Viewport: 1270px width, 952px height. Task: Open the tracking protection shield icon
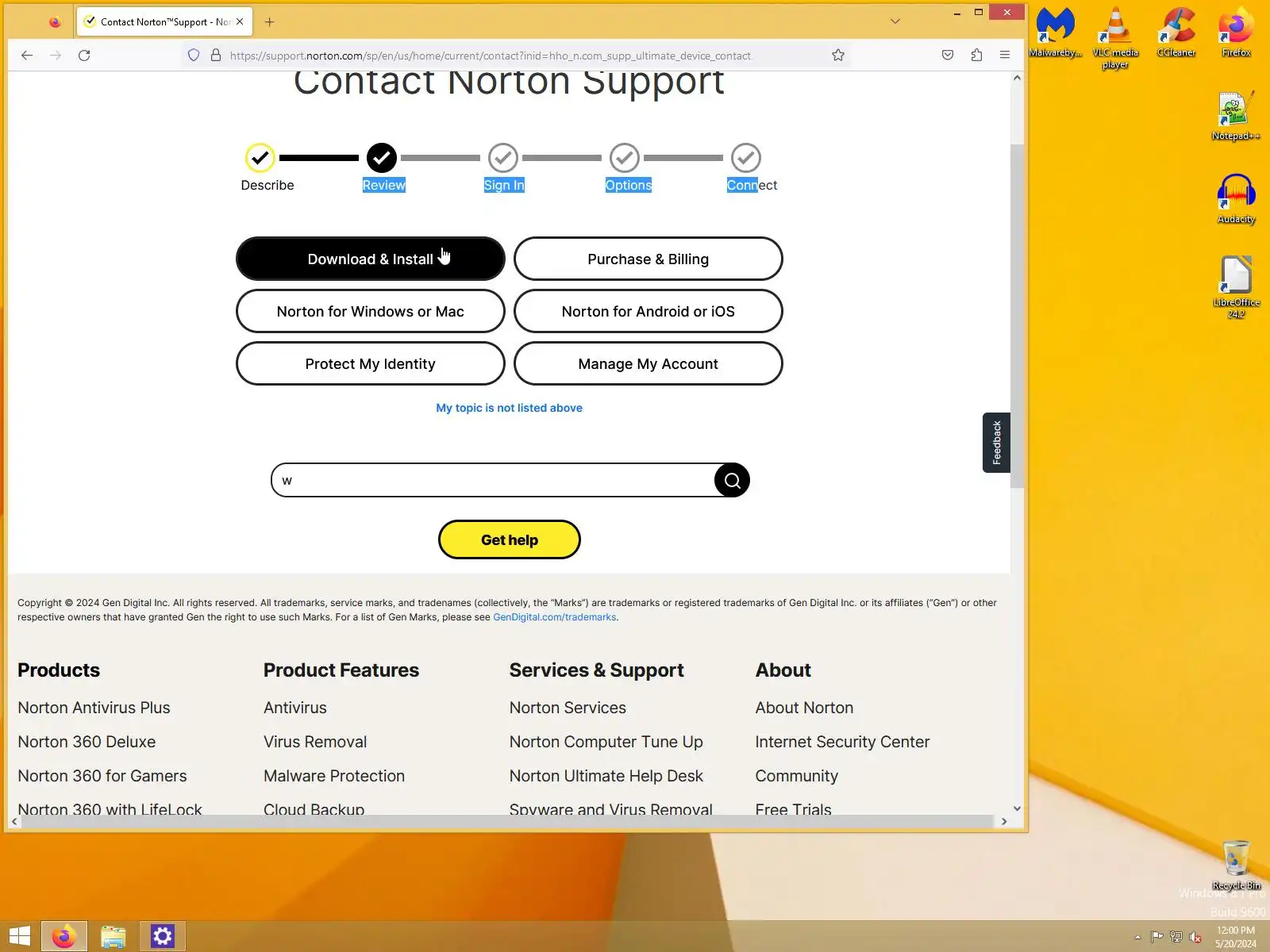tap(194, 56)
